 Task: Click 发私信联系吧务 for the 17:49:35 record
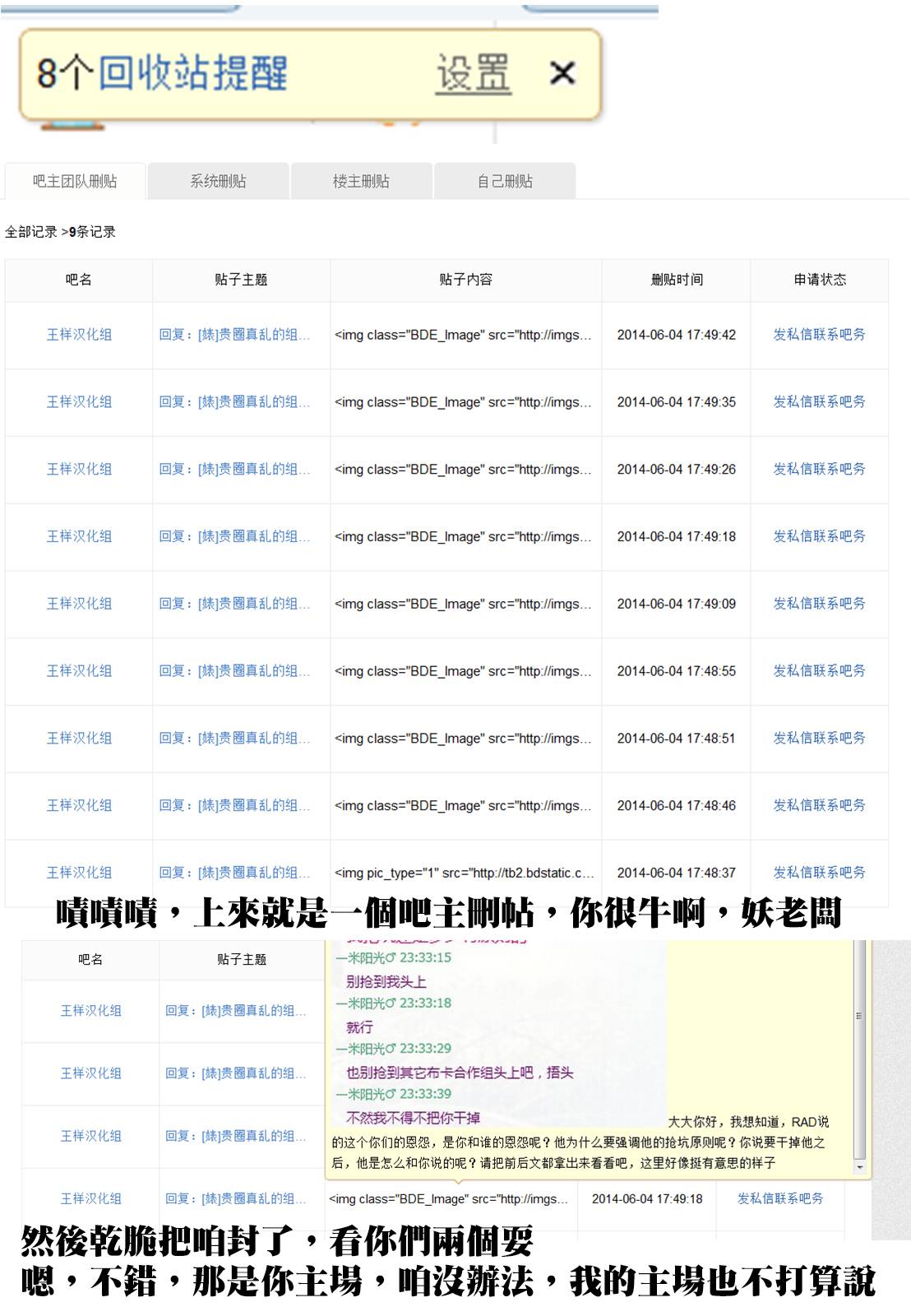819,402
